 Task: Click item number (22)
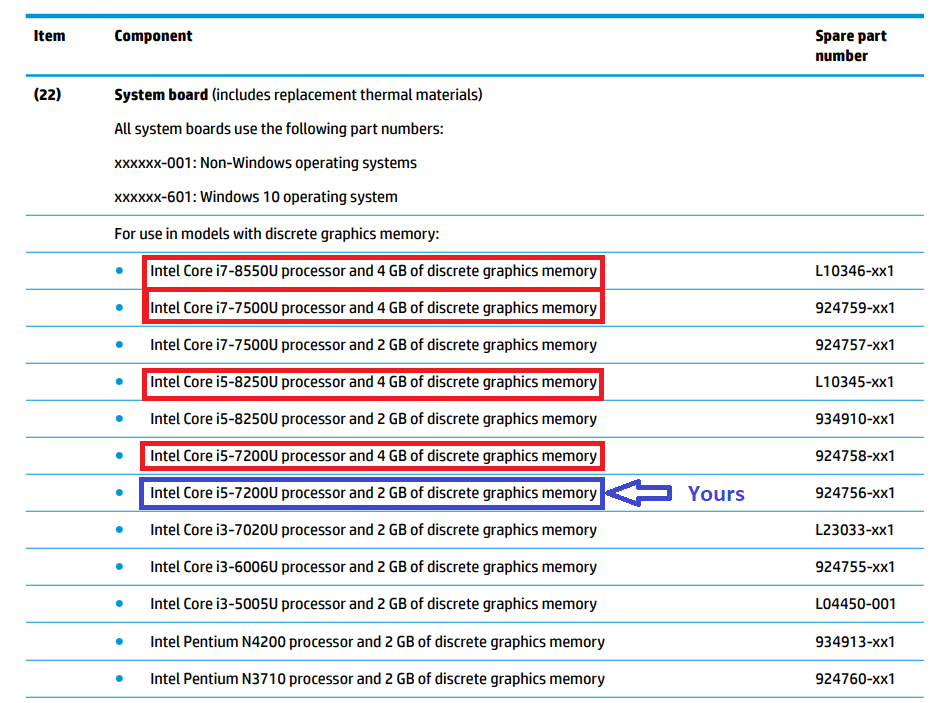(48, 94)
